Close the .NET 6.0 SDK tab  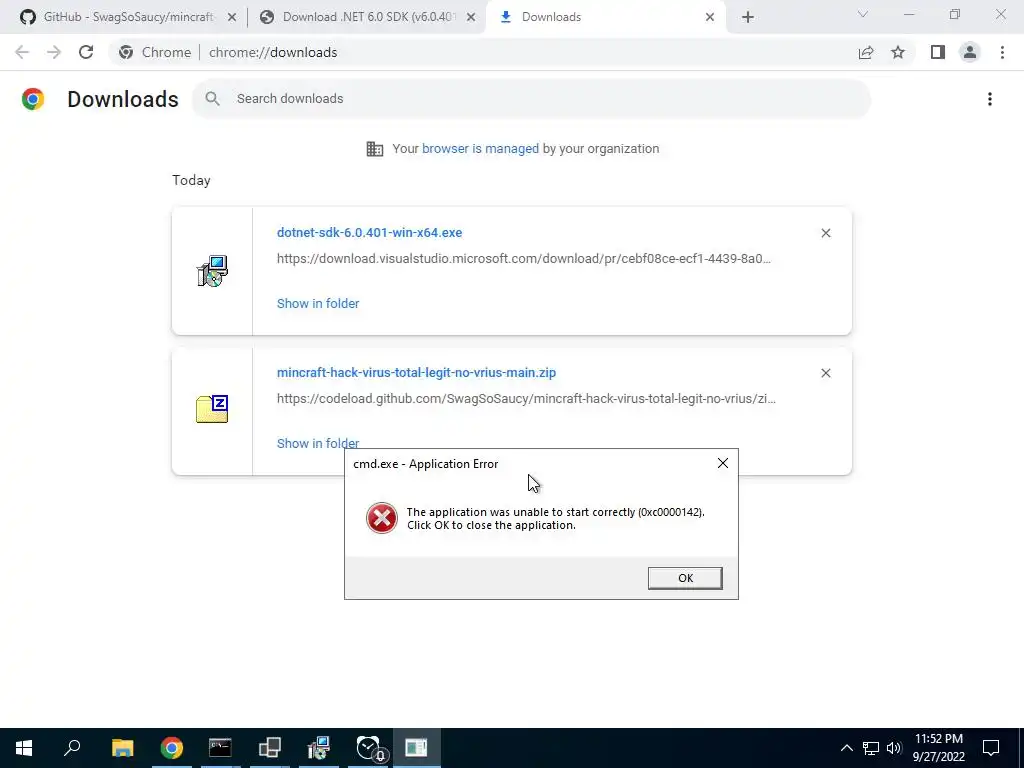(x=471, y=17)
